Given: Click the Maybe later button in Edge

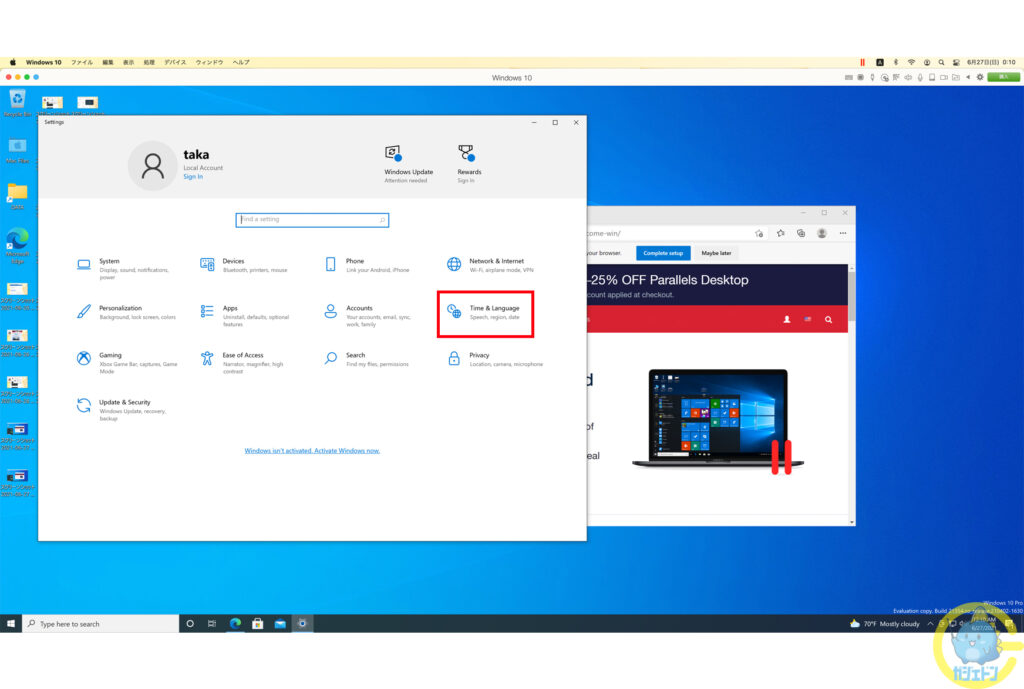Looking at the screenshot, I should [716, 253].
